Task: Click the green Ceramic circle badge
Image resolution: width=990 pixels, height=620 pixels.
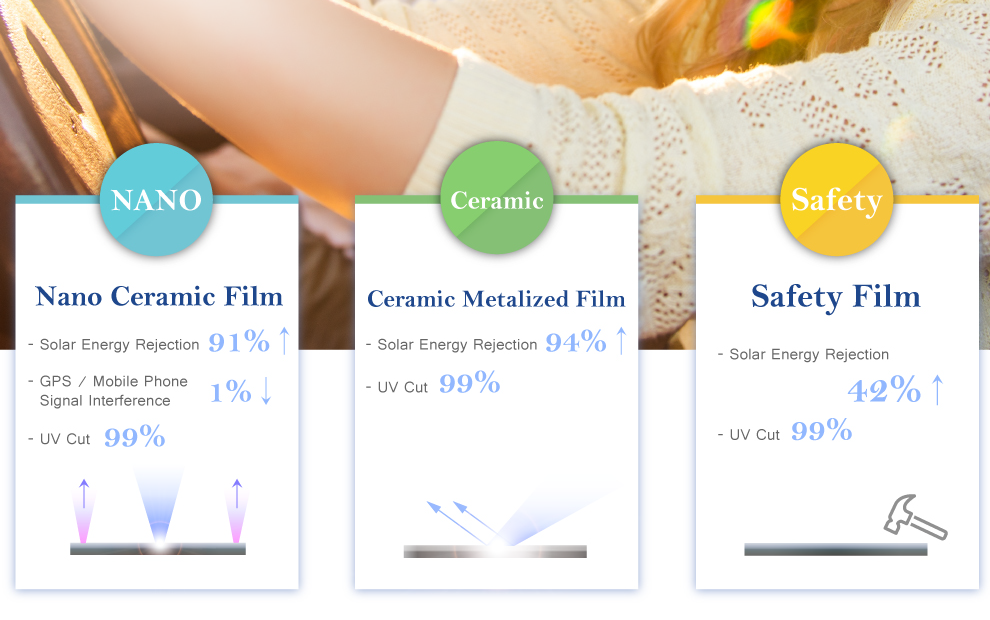Action: (496, 198)
